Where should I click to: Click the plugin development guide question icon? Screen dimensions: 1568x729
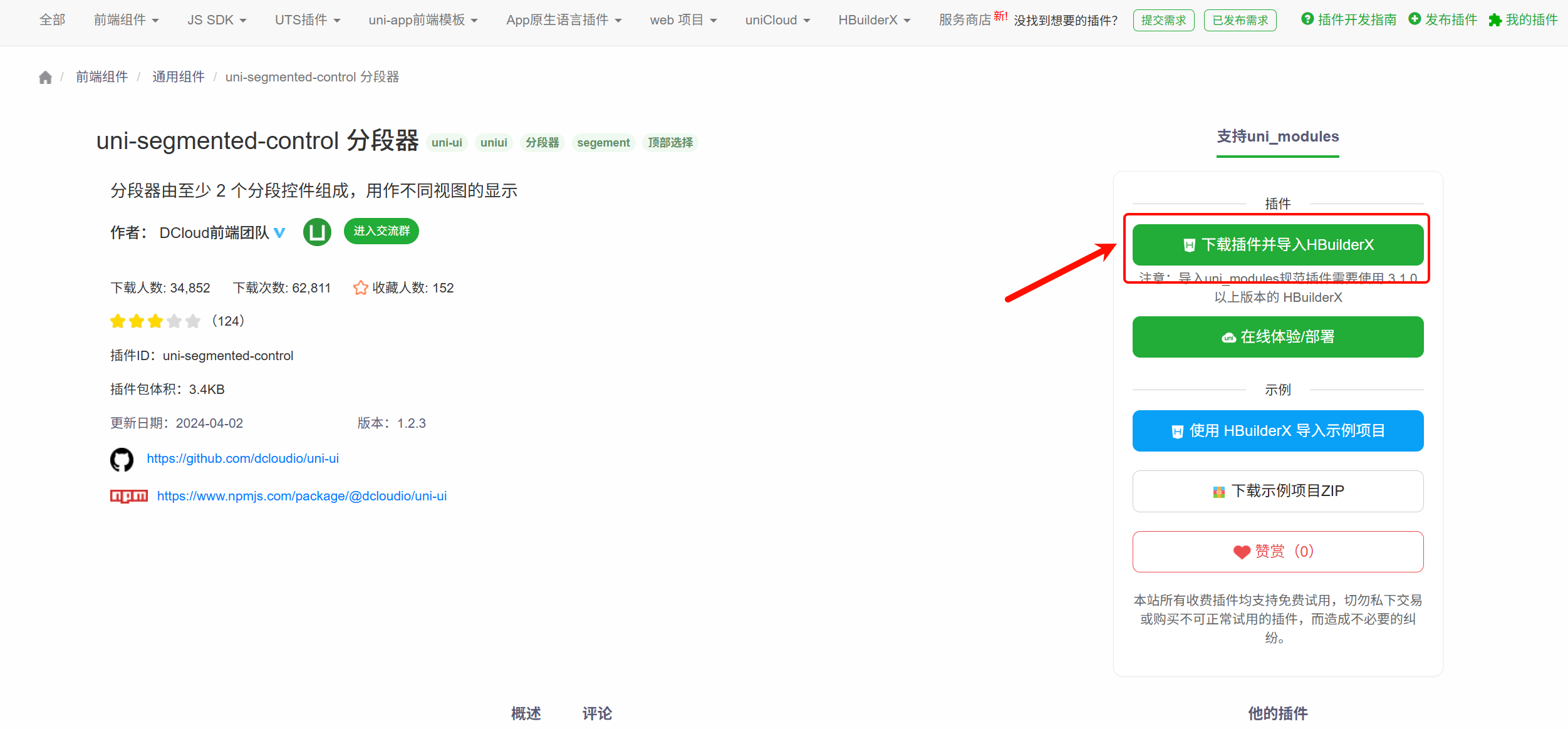[1307, 19]
